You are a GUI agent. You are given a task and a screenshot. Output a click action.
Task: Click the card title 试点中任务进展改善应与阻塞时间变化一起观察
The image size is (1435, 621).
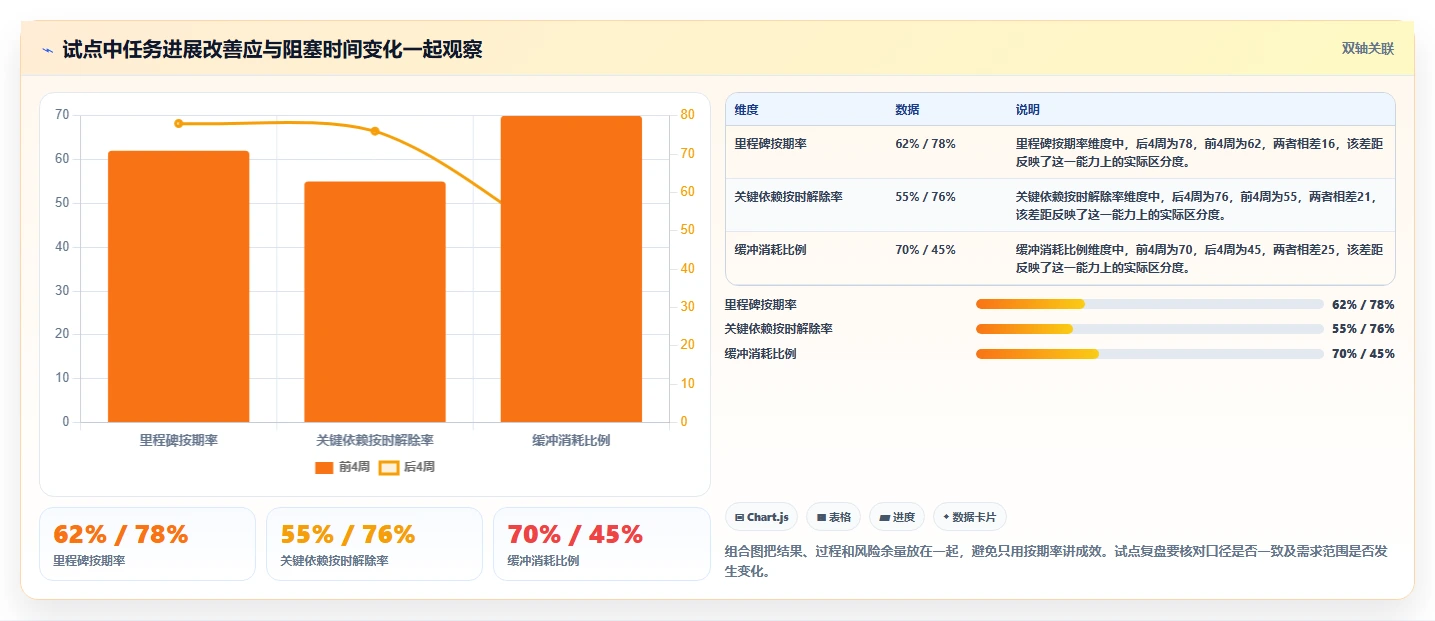(x=272, y=49)
